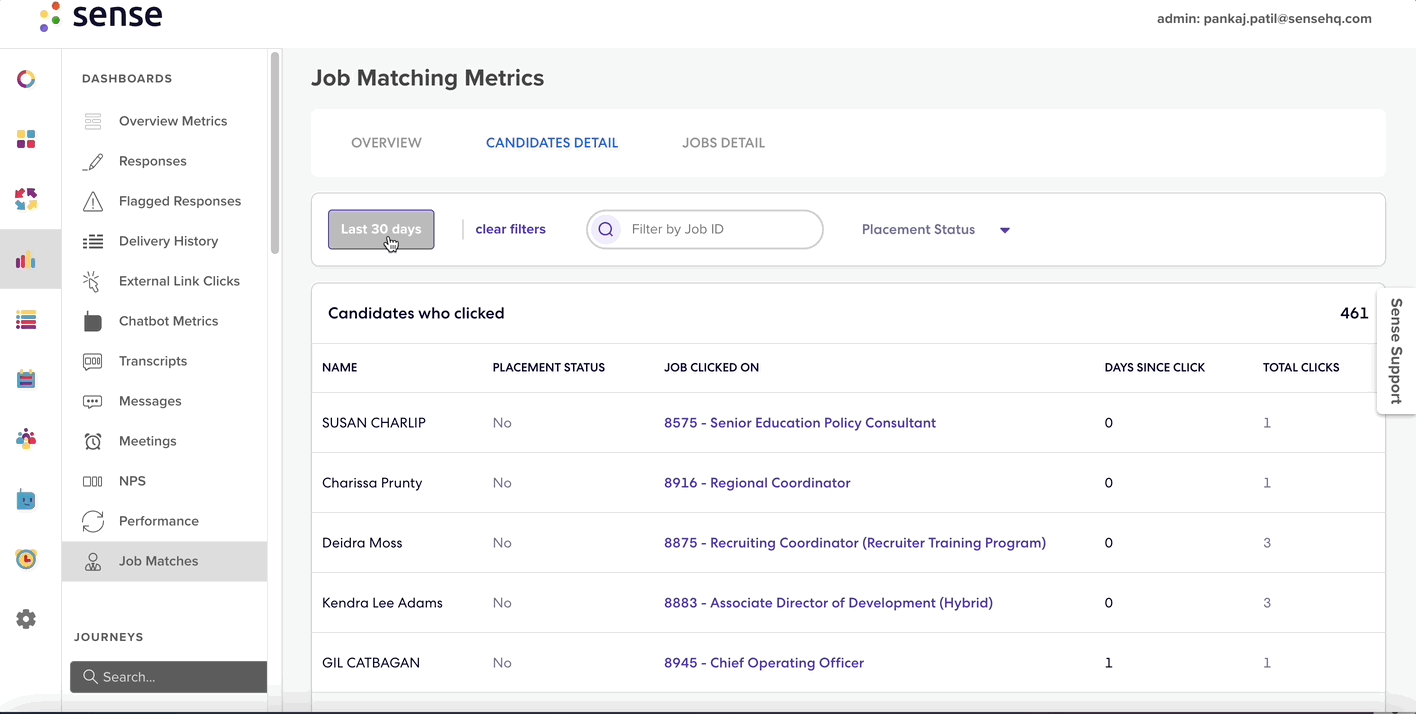Open the Sense Support side tab

point(1396,350)
